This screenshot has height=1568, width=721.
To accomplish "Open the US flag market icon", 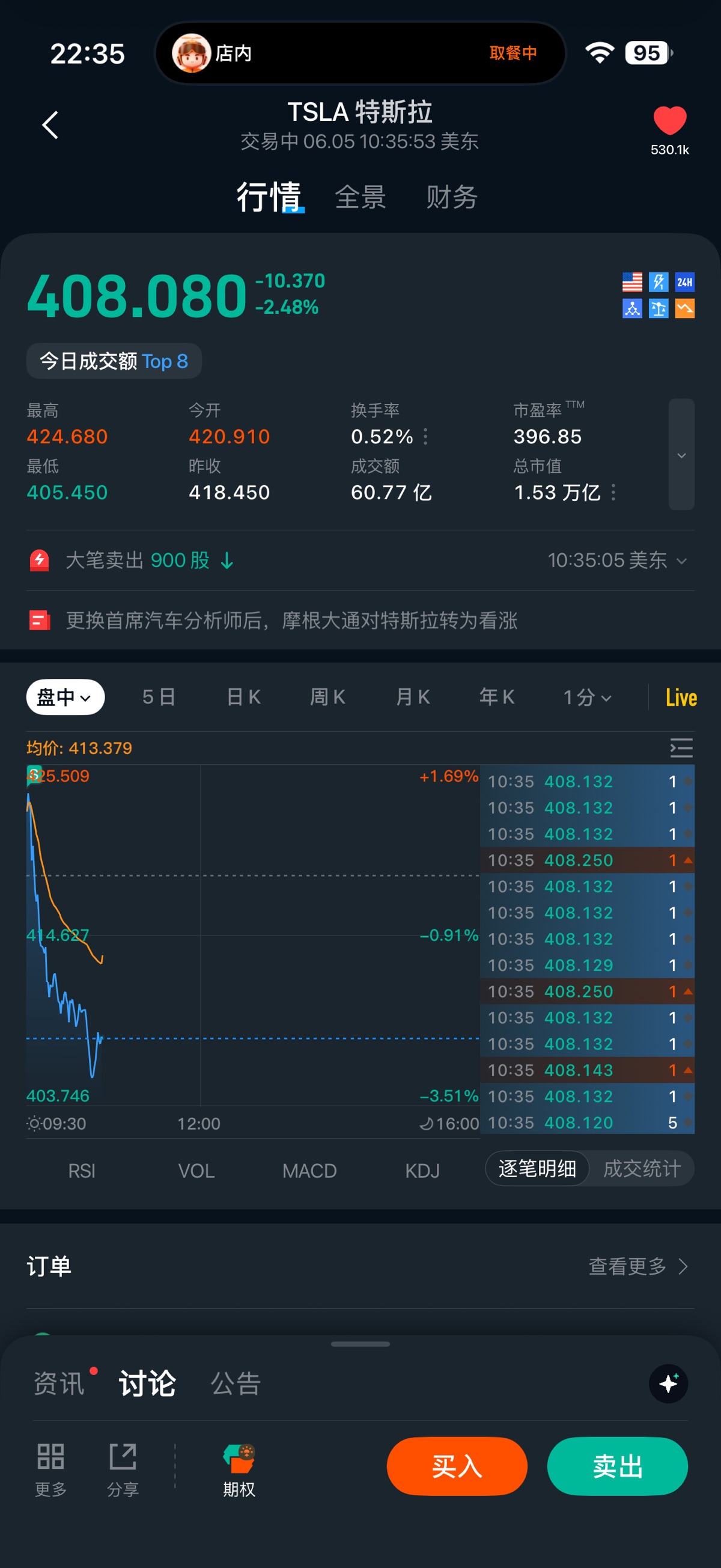I will click(632, 282).
